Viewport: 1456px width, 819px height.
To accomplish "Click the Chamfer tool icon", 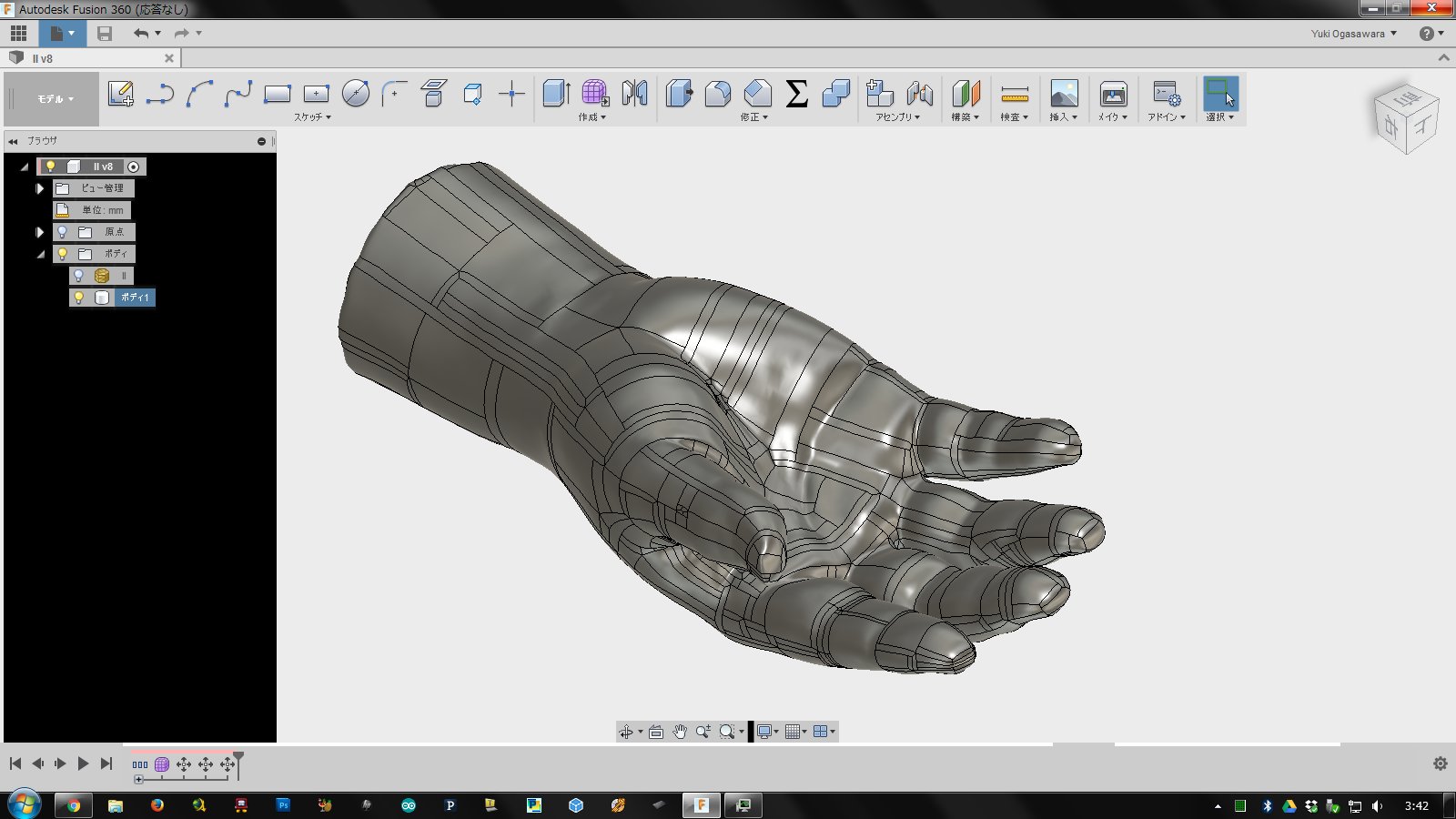I will pos(757,93).
